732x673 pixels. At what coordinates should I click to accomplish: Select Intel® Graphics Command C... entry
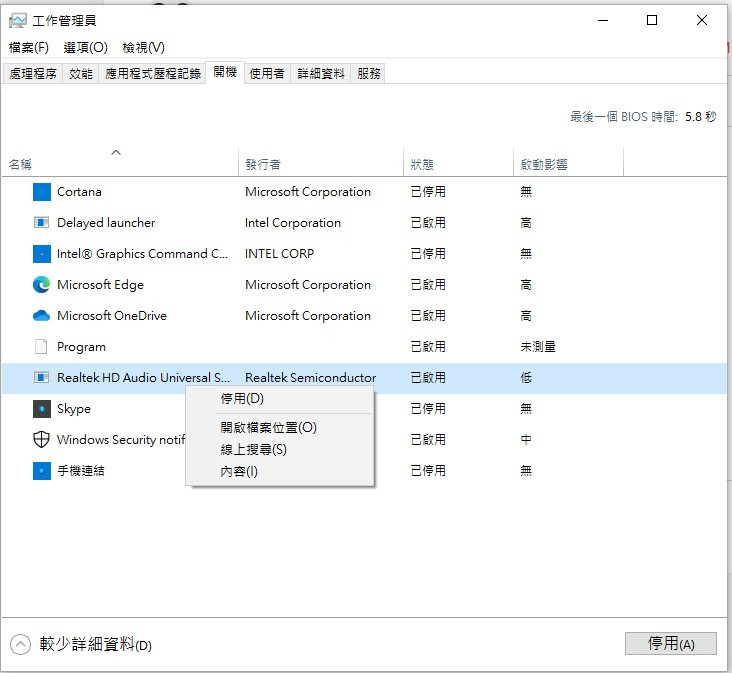(142, 254)
